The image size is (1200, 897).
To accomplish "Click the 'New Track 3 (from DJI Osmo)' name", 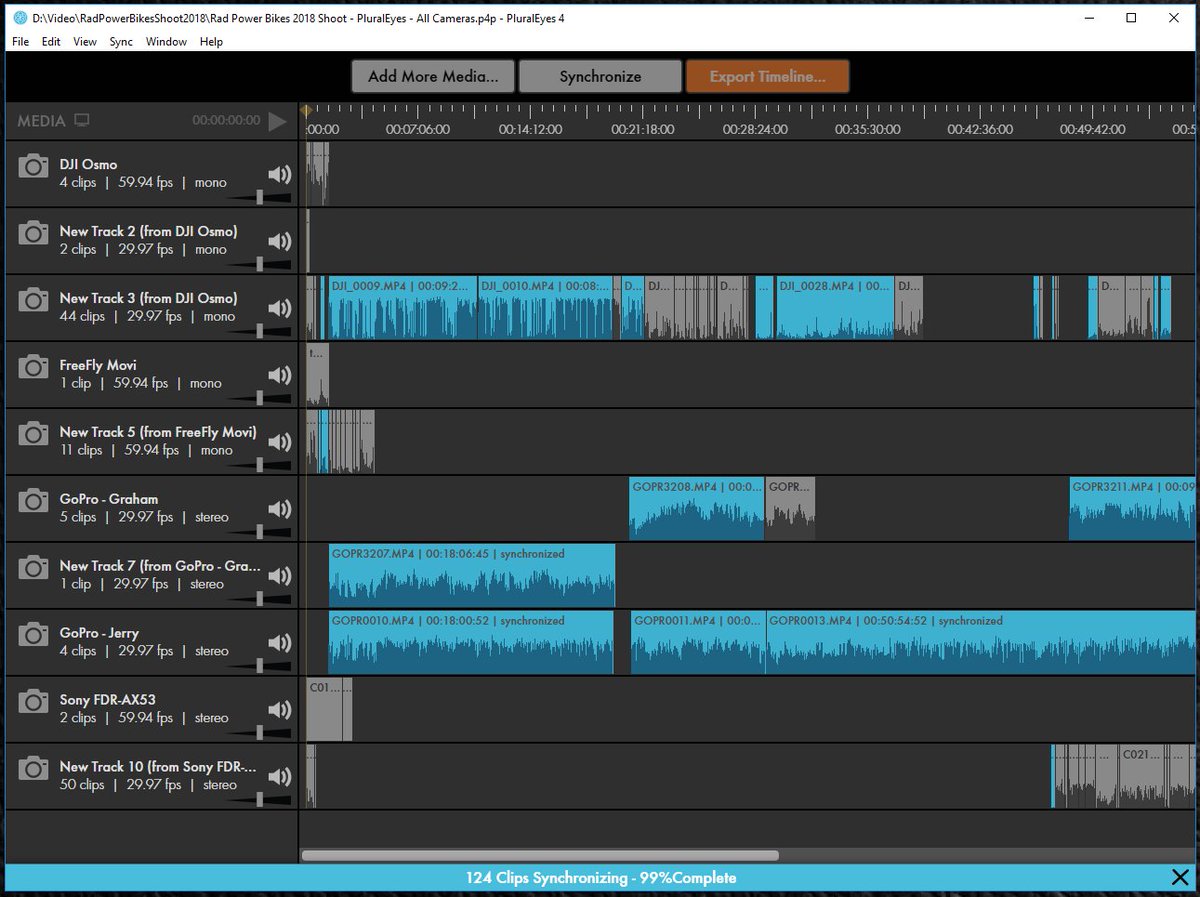I will coord(148,298).
